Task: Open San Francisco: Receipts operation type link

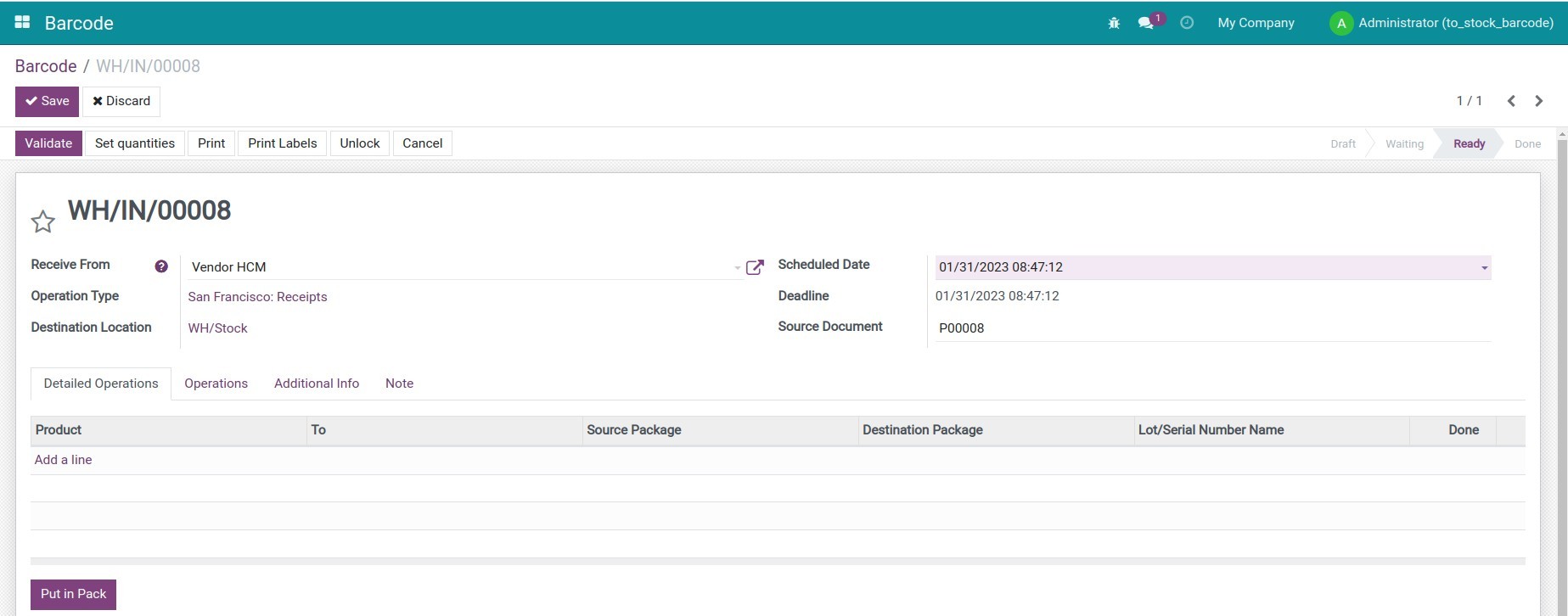Action: (x=257, y=297)
